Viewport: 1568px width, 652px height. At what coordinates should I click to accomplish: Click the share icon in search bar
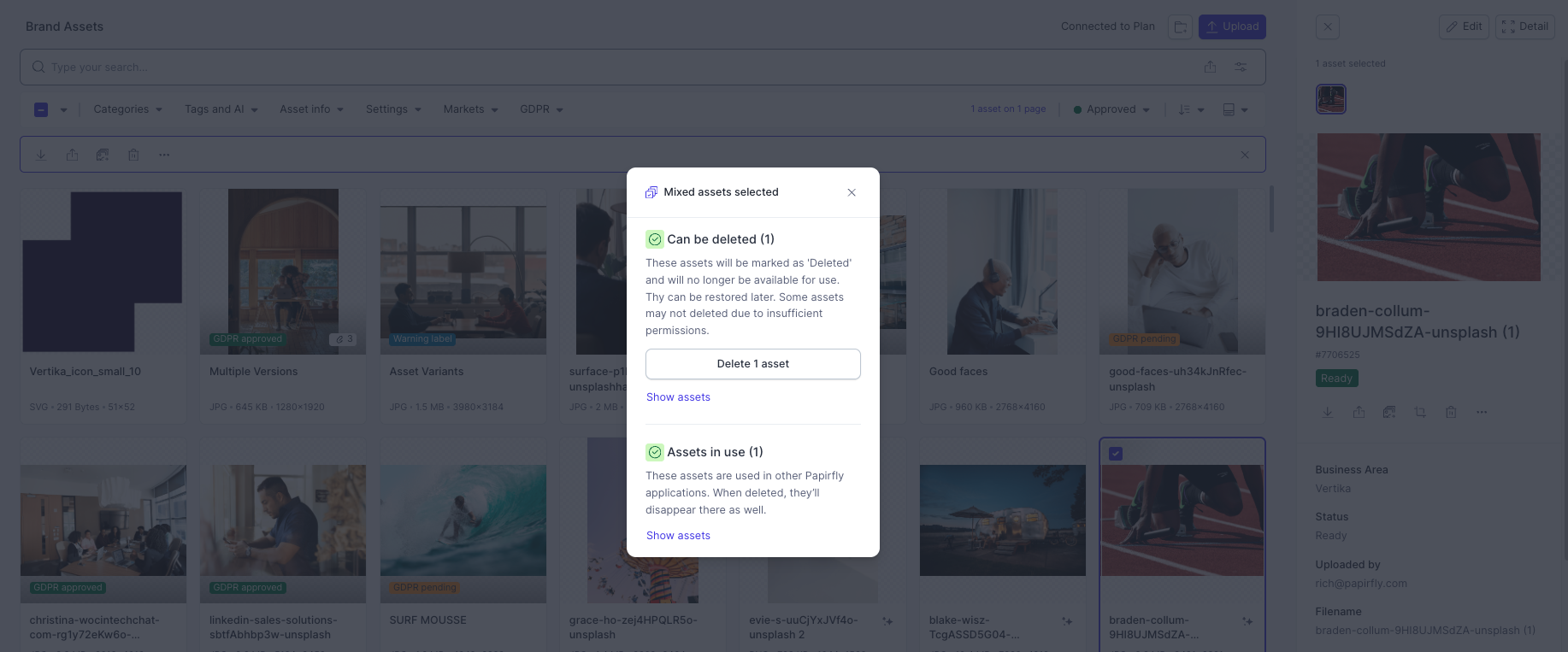[1210, 67]
